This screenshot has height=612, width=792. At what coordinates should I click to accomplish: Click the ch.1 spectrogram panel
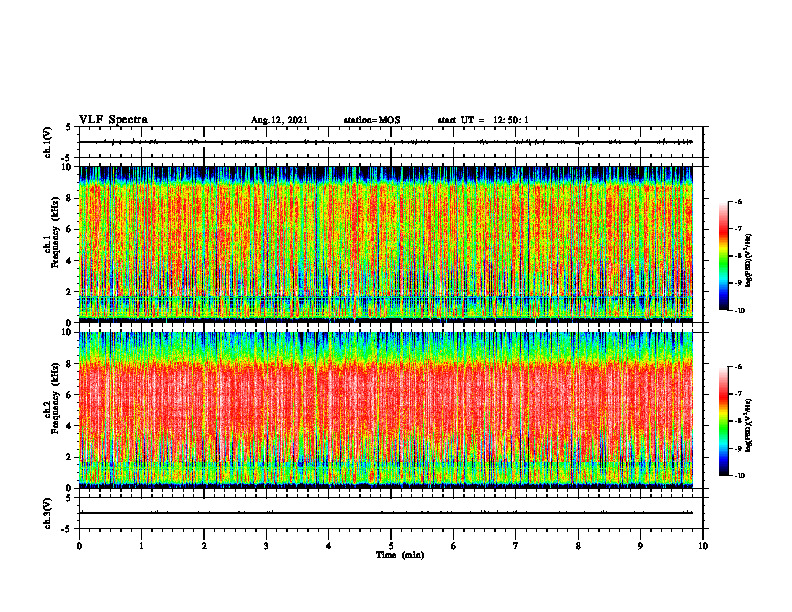coord(386,244)
